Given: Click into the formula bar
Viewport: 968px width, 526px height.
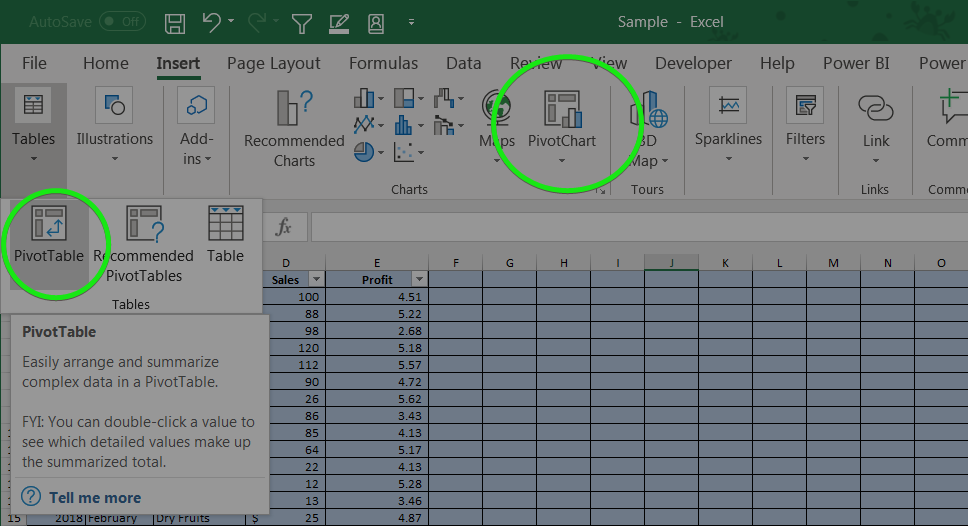Looking at the screenshot, I should [x=640, y=227].
